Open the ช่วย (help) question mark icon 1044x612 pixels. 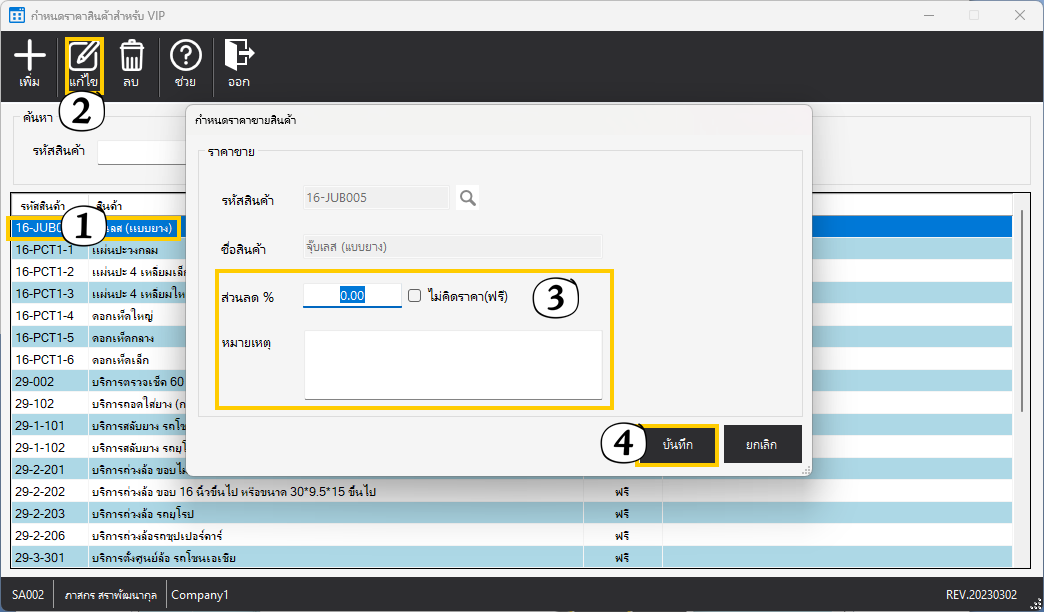[185, 57]
